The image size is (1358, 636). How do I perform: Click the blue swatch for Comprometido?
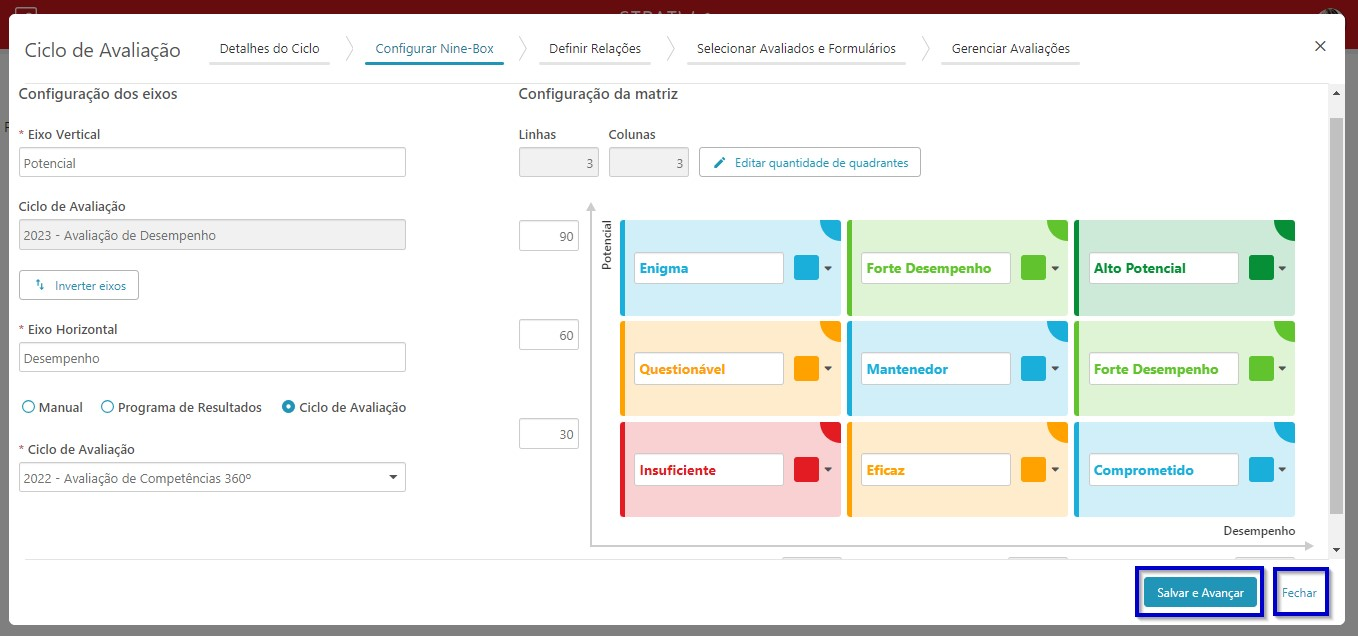pyautogui.click(x=1261, y=470)
